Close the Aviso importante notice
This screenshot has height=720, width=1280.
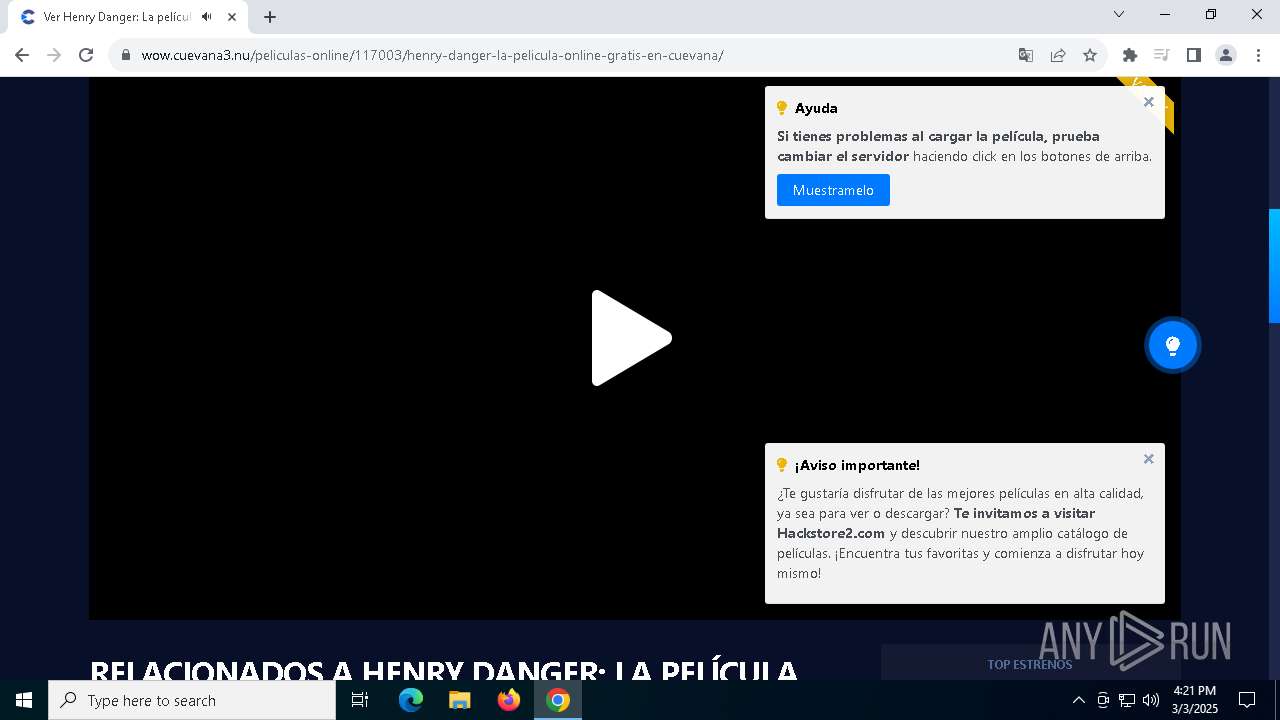(1148, 459)
